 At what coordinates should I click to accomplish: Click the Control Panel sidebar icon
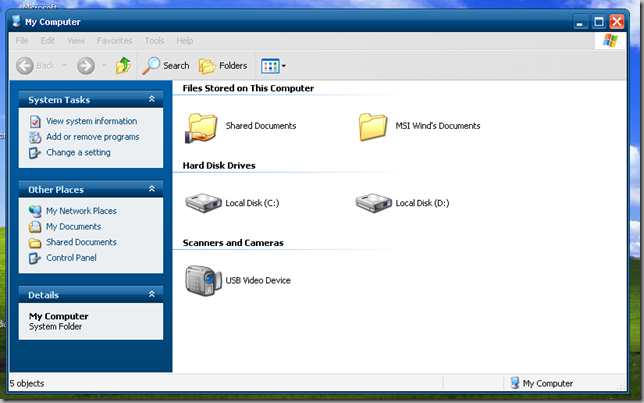pos(35,258)
